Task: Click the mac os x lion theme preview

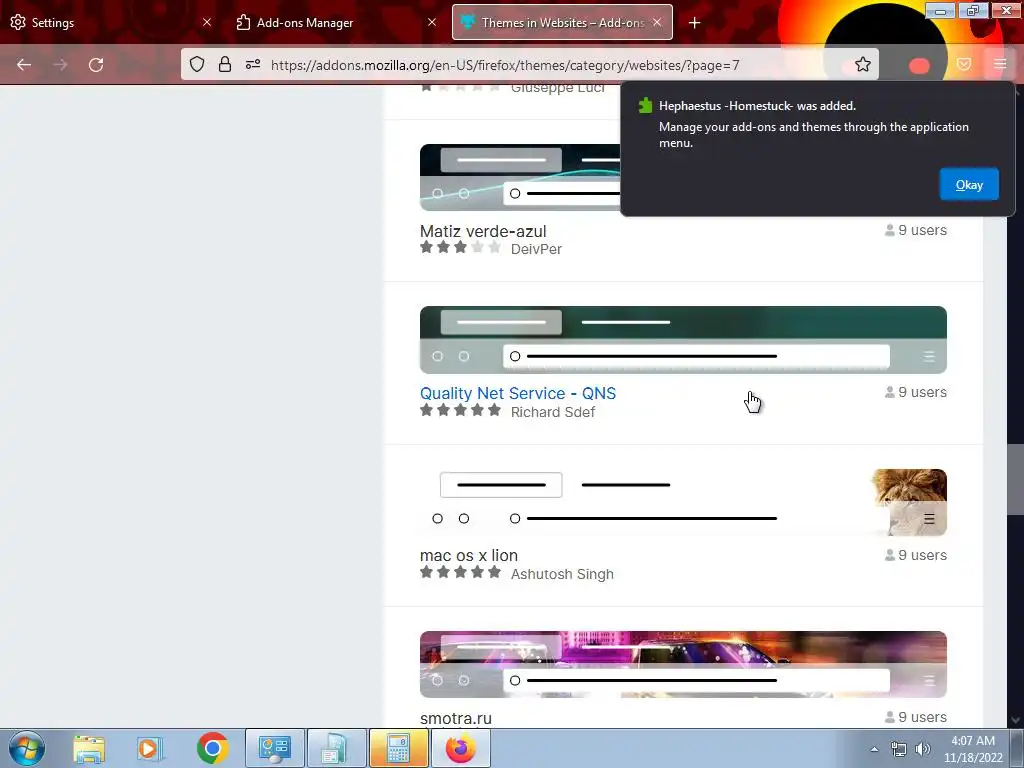Action: (683, 502)
